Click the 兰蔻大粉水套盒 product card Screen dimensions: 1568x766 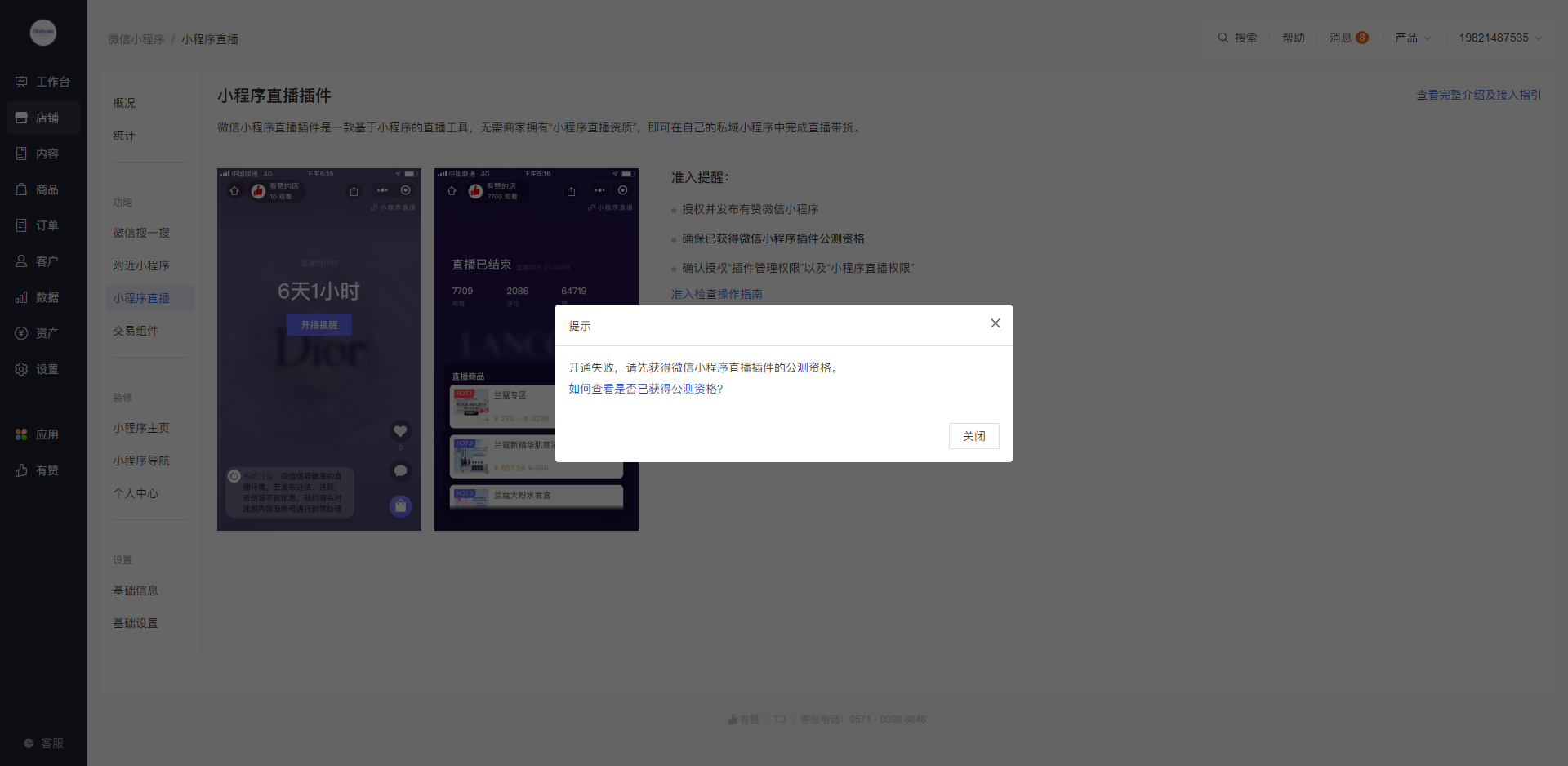[x=537, y=496]
